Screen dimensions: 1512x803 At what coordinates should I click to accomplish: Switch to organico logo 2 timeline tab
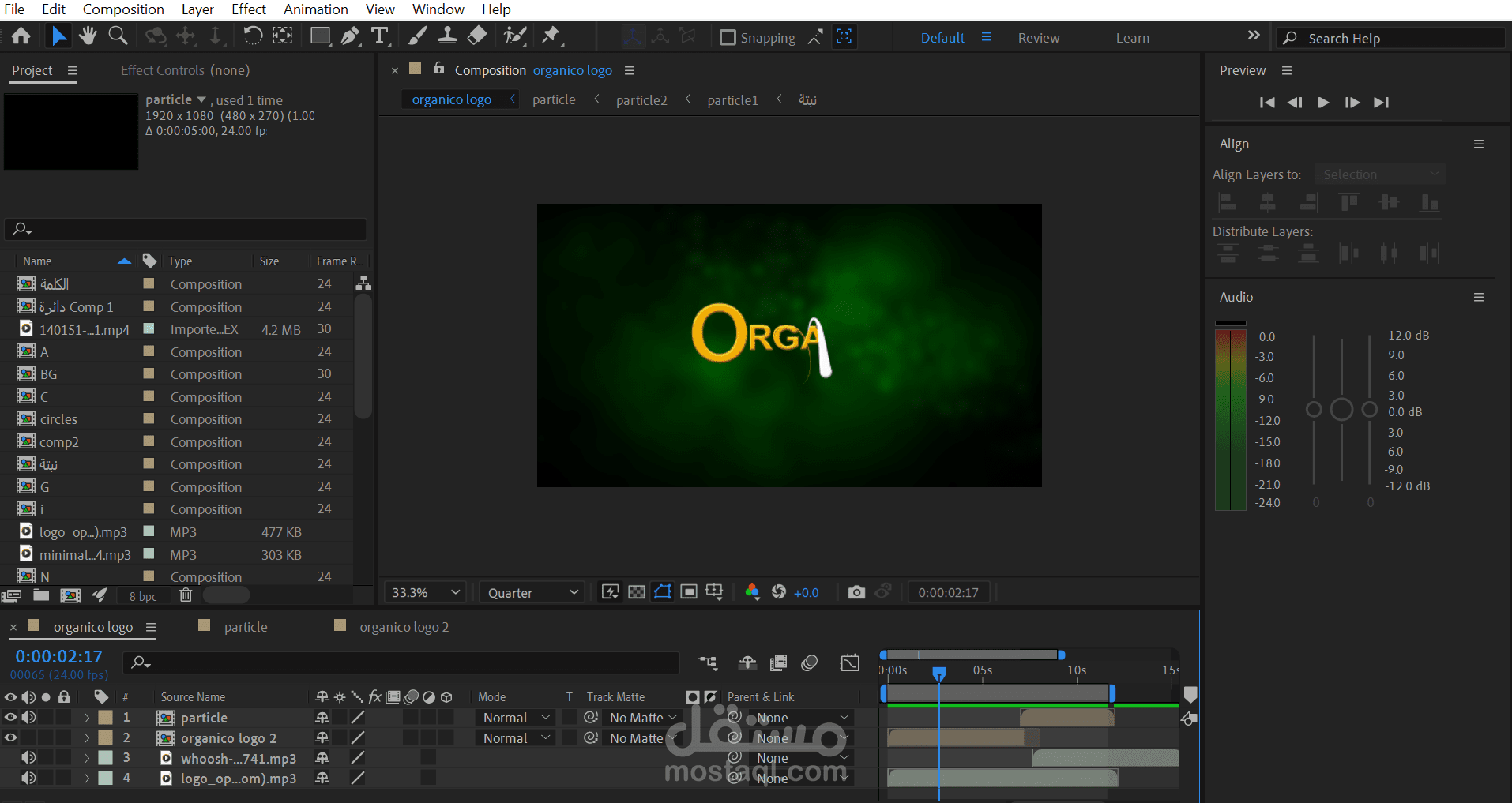coord(404,627)
